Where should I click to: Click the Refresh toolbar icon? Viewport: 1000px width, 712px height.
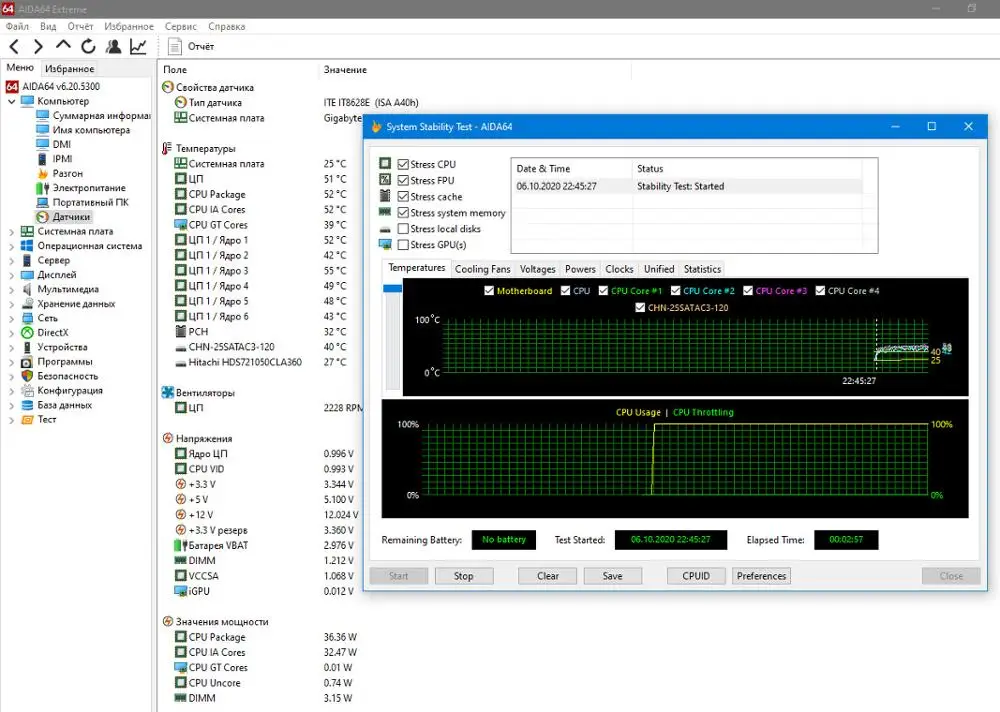[88, 46]
